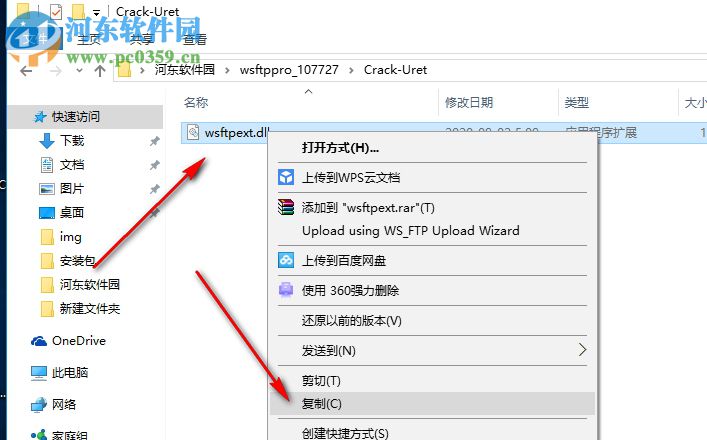Choose 打开方式(H)... from context menu
This screenshot has height=440, width=707.
(x=433, y=148)
